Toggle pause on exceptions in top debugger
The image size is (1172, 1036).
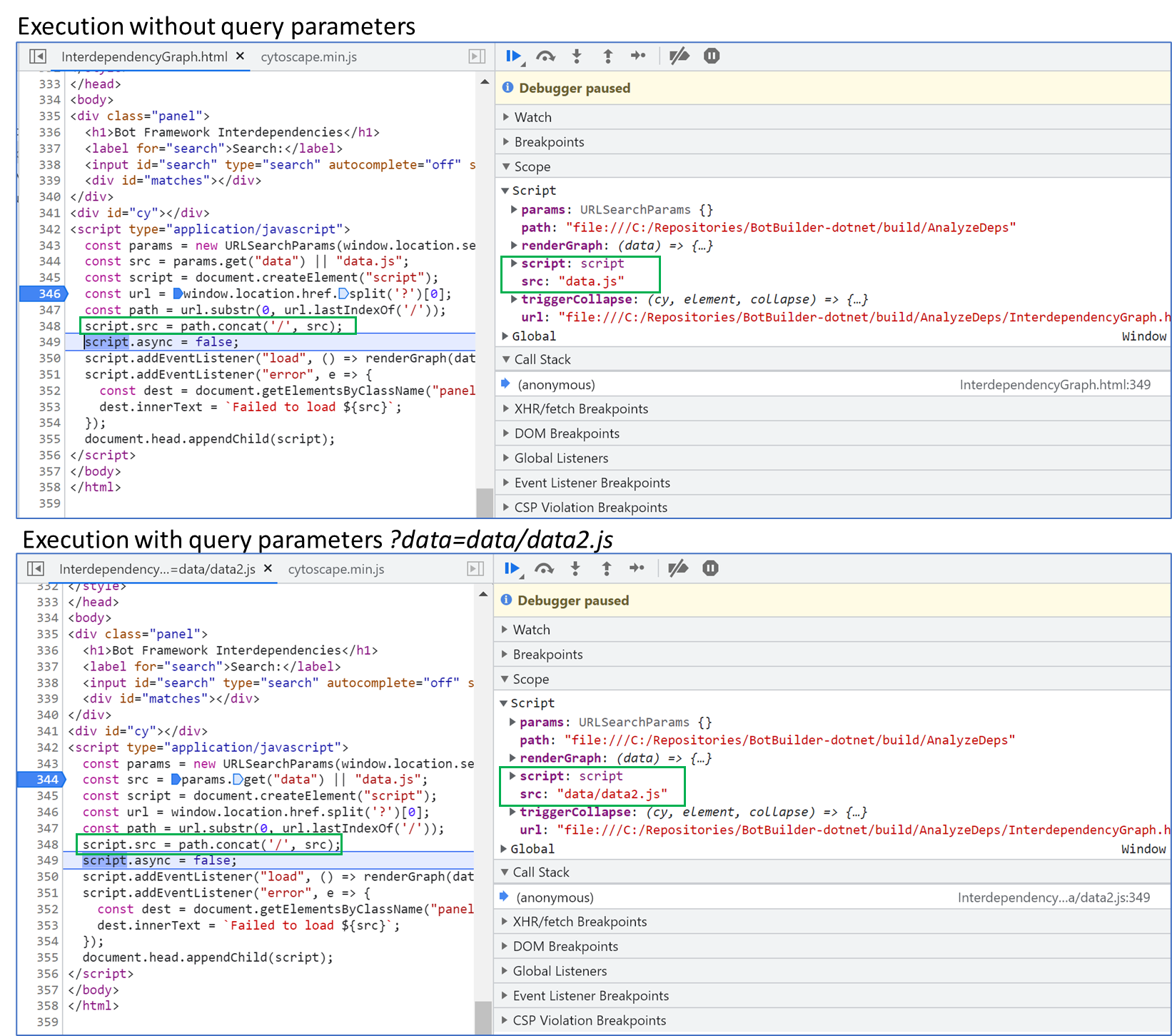(712, 56)
